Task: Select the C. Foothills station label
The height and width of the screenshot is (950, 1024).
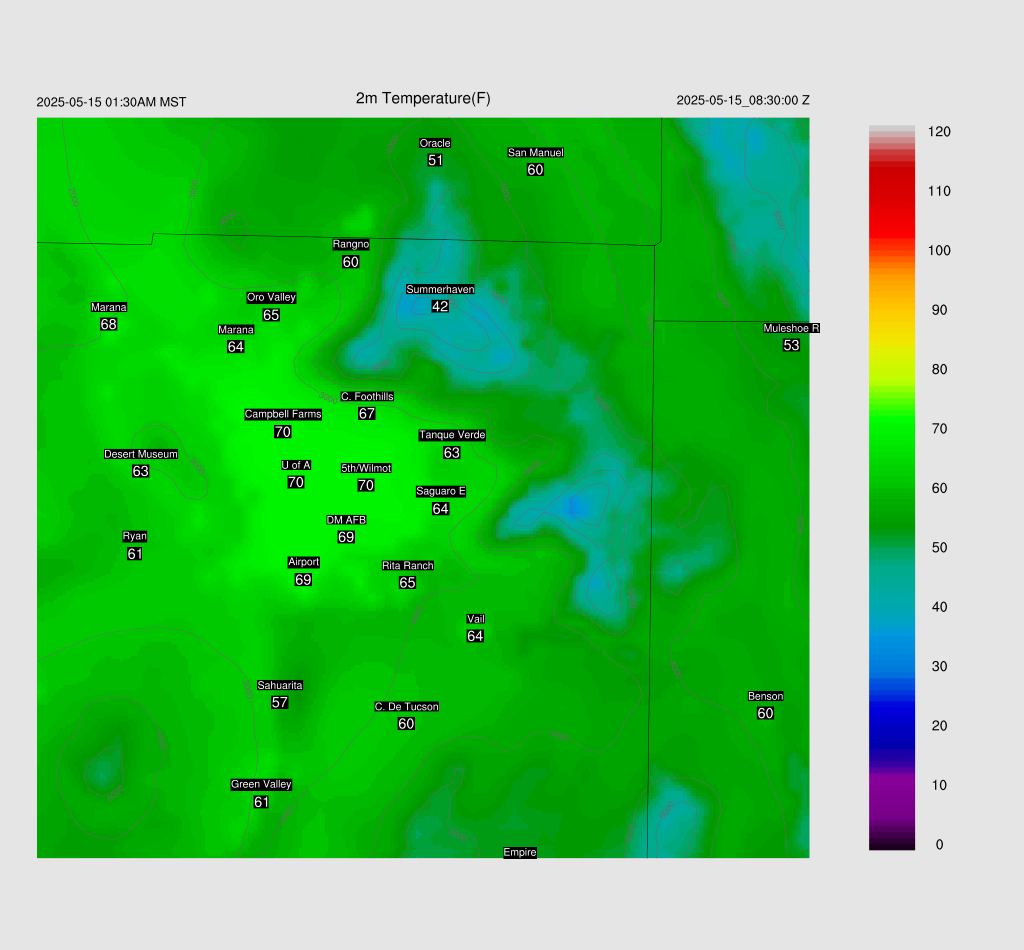Action: click(x=367, y=397)
